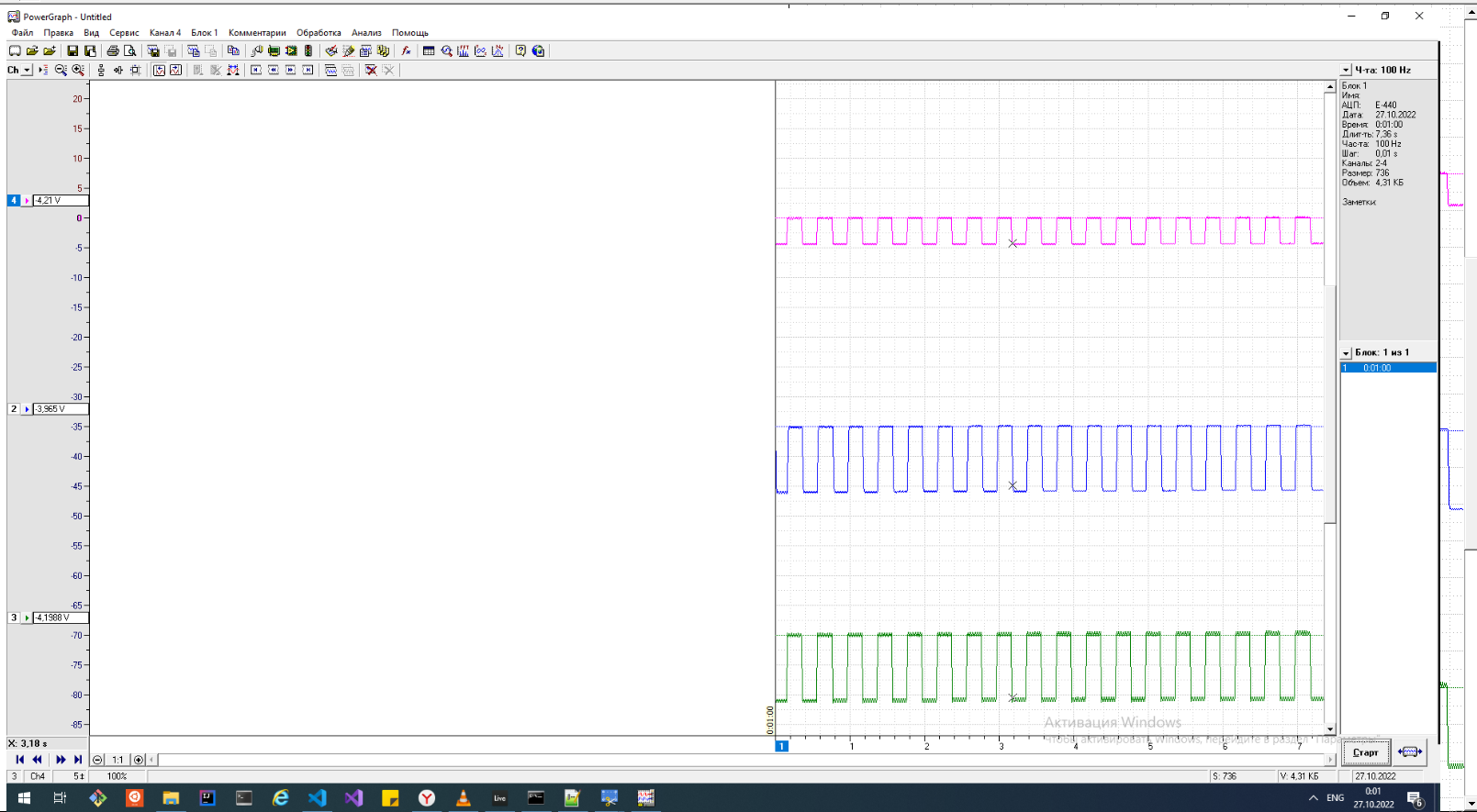The image size is (1477, 812).
Task: Click the Старт button
Action: [1365, 752]
